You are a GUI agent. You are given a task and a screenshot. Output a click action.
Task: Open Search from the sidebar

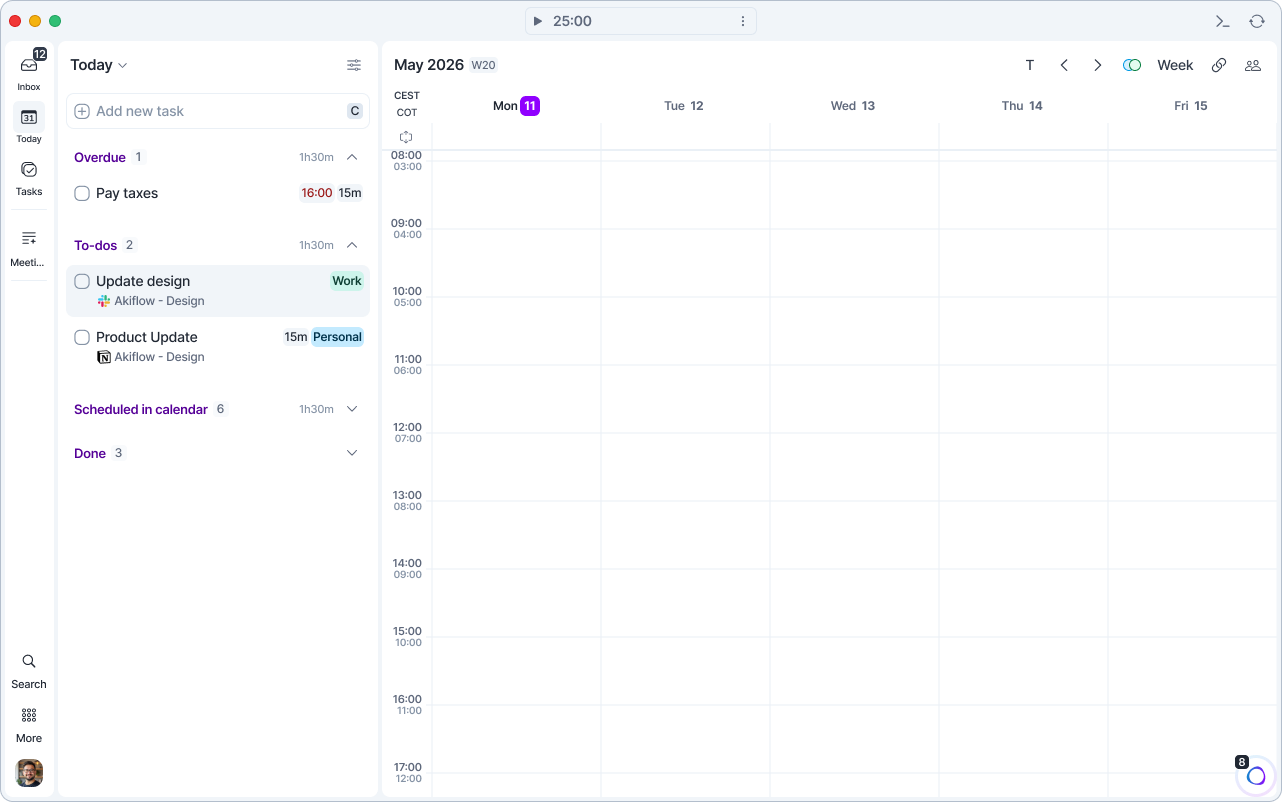[29, 670]
